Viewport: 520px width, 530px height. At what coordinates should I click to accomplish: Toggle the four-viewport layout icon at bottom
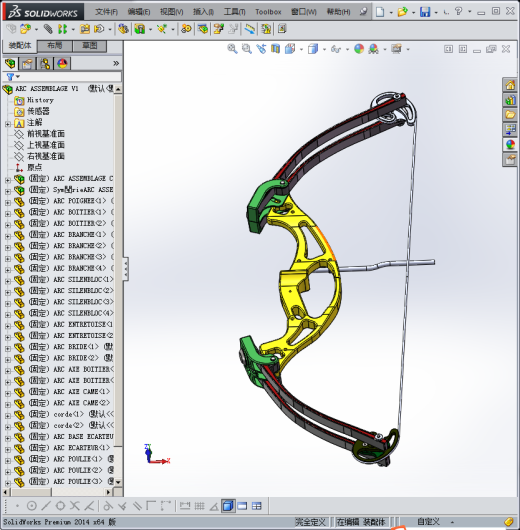pos(257,506)
